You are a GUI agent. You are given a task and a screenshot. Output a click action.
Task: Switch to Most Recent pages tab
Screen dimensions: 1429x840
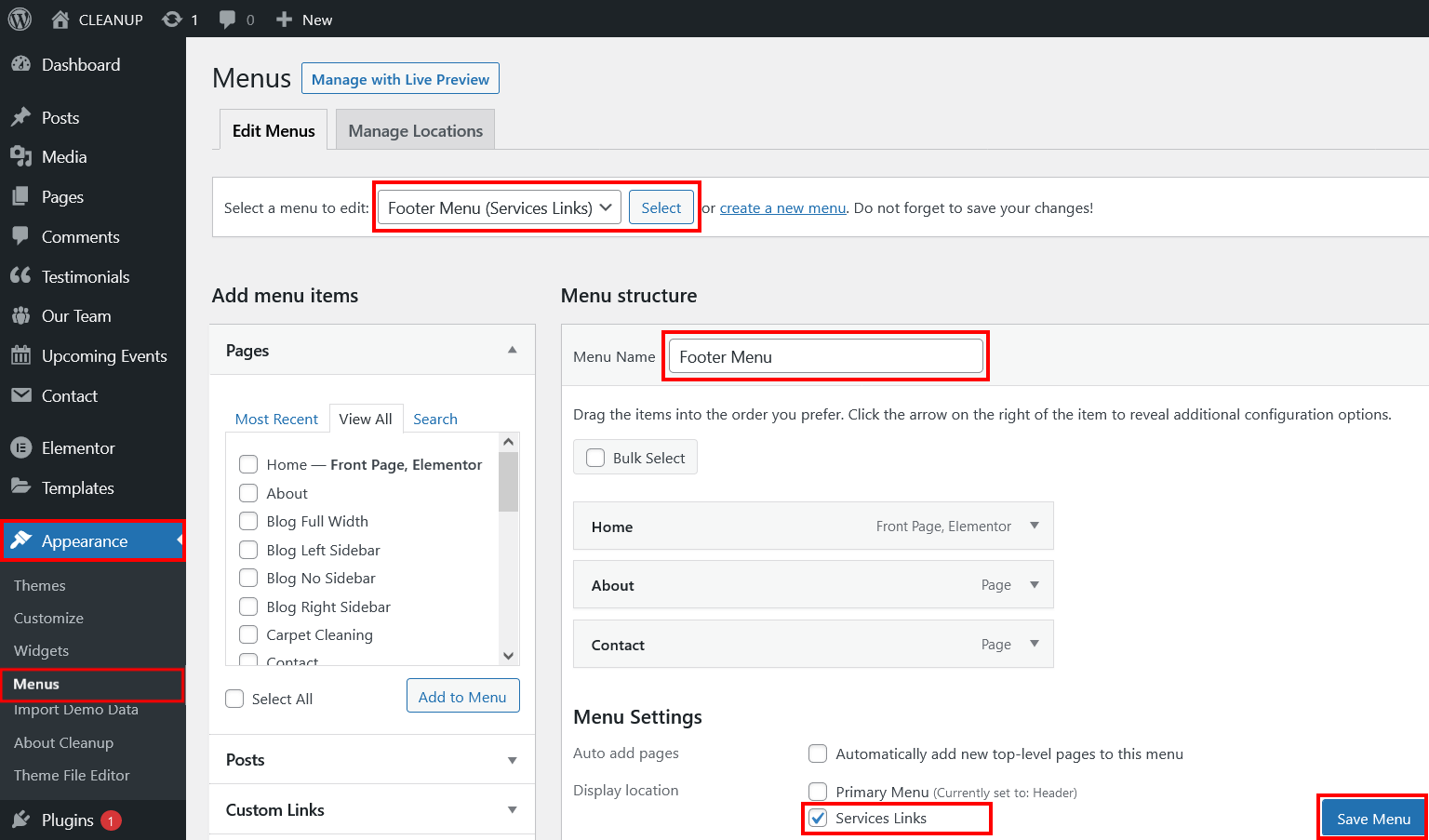276,420
